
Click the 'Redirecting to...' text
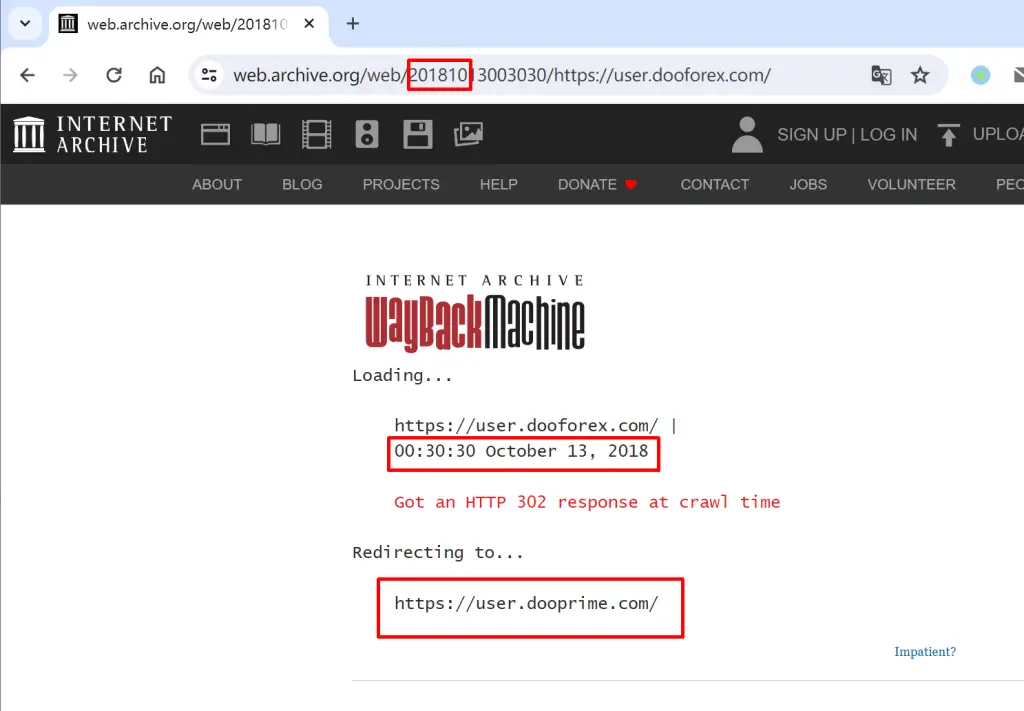[438, 552]
